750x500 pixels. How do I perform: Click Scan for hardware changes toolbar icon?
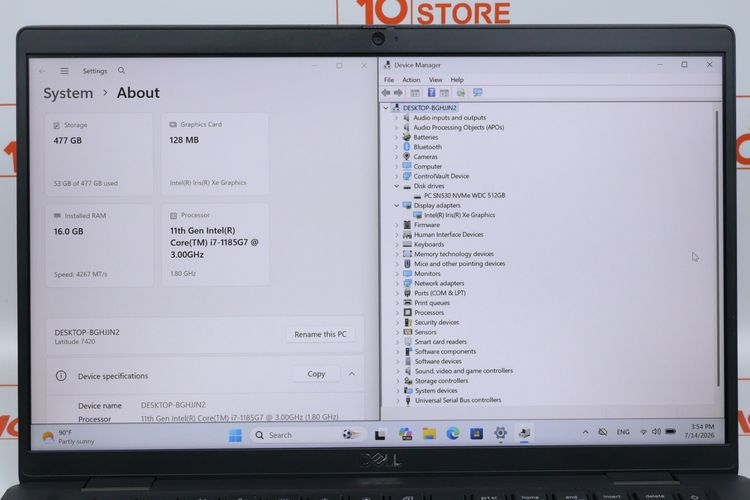[x=461, y=93]
